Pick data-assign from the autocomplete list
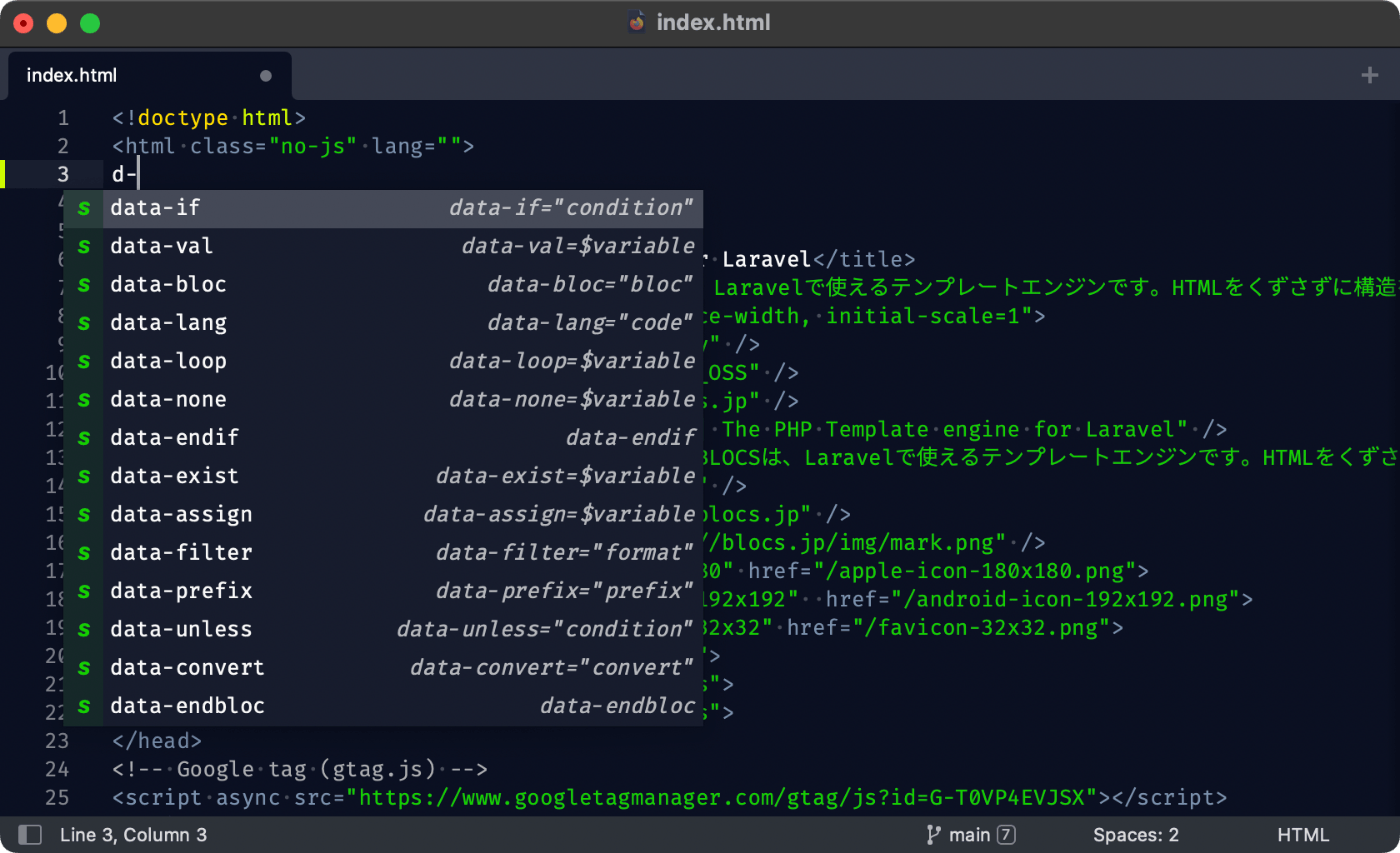 tap(383, 515)
